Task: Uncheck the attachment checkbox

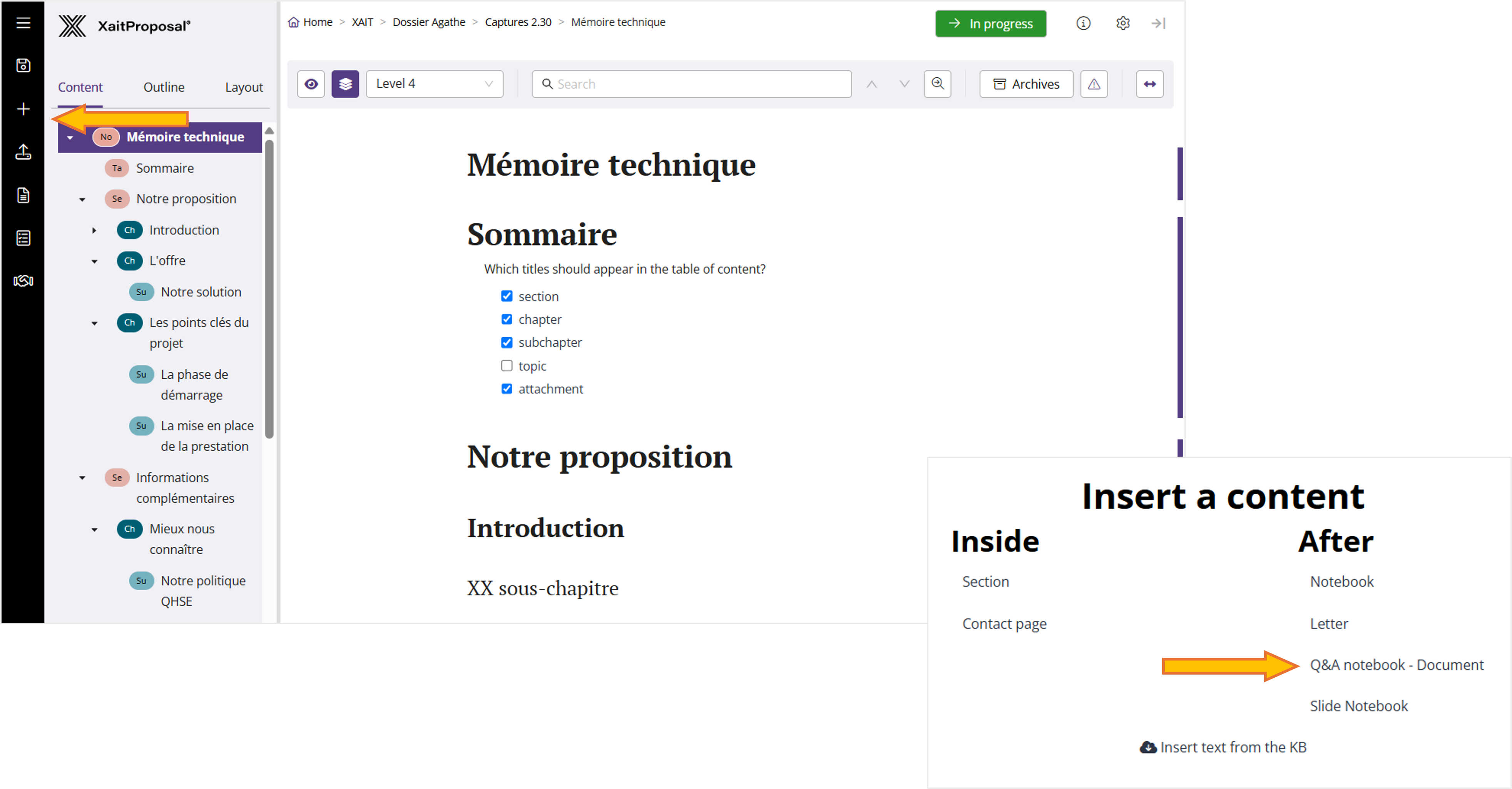Action: [x=507, y=389]
